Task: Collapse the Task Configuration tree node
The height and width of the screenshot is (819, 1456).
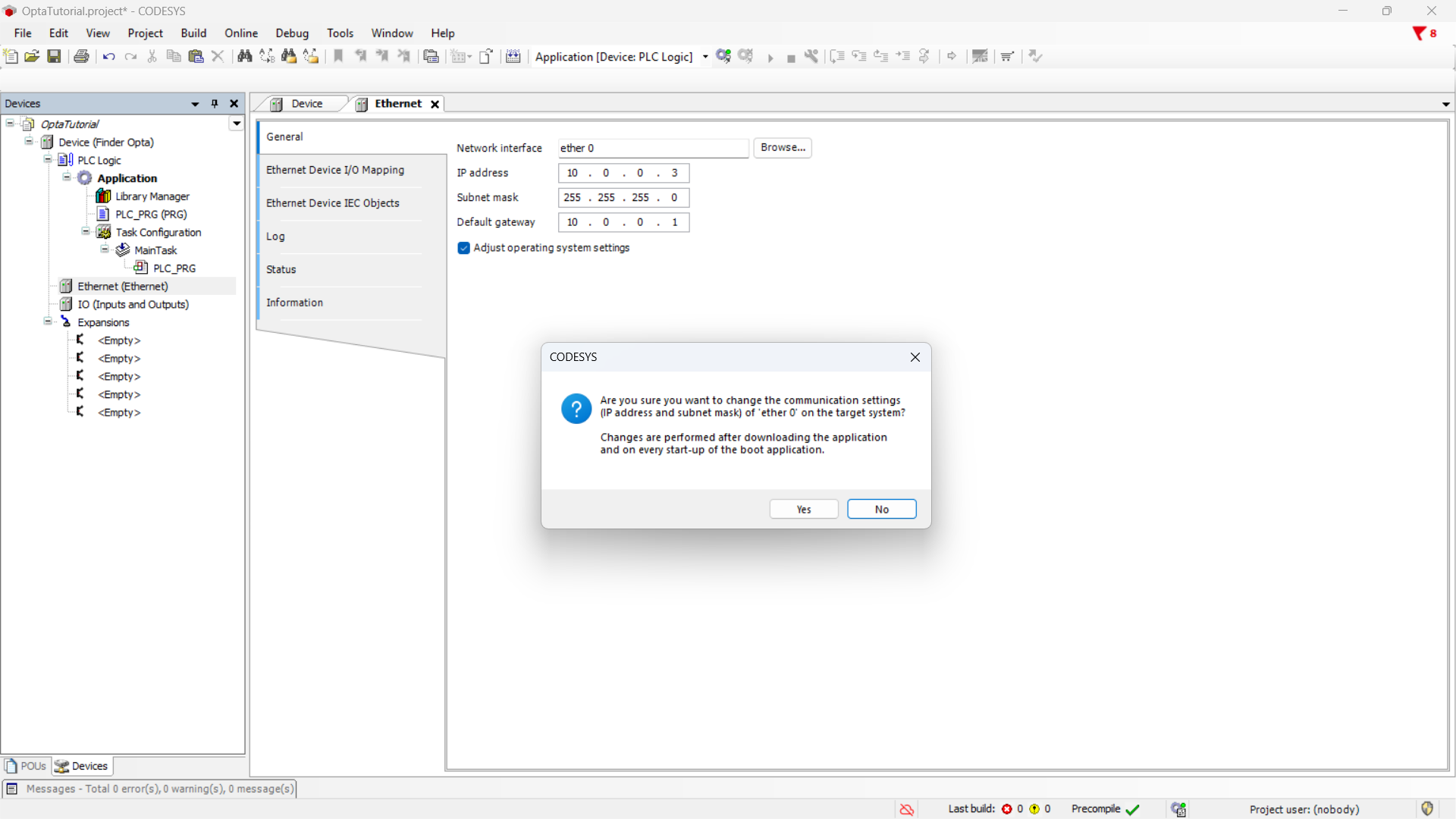Action: tap(86, 232)
